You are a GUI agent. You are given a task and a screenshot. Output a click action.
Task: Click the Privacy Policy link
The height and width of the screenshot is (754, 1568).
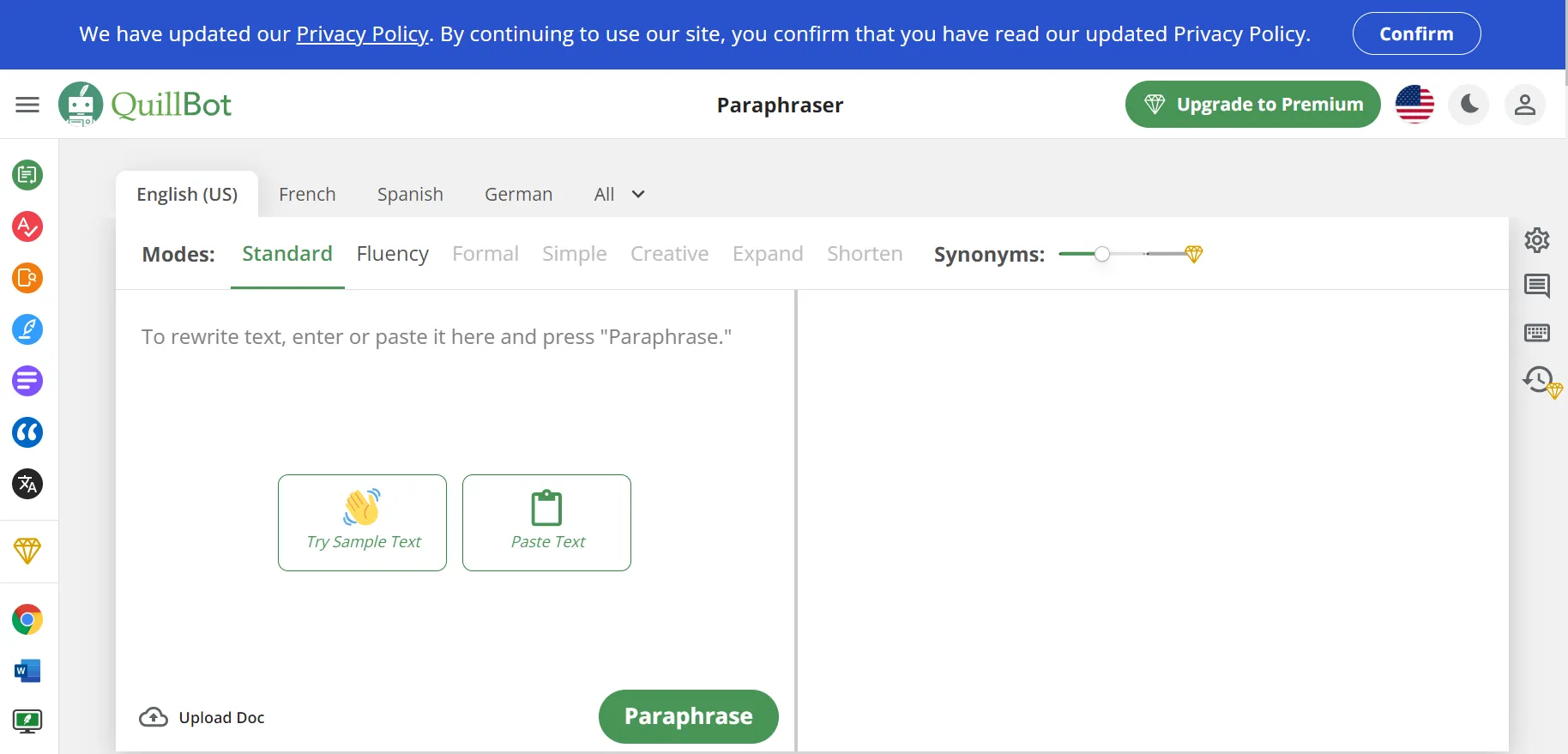tap(362, 34)
